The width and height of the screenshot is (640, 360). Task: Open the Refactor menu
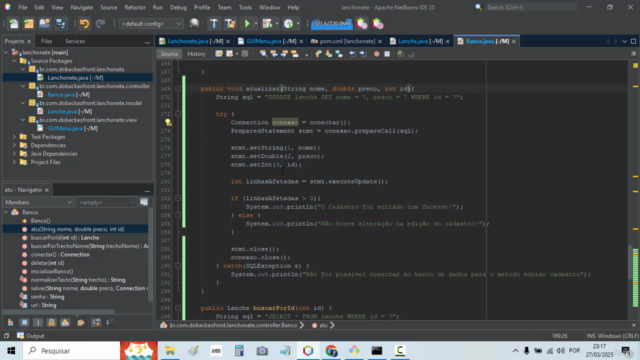(135, 7)
